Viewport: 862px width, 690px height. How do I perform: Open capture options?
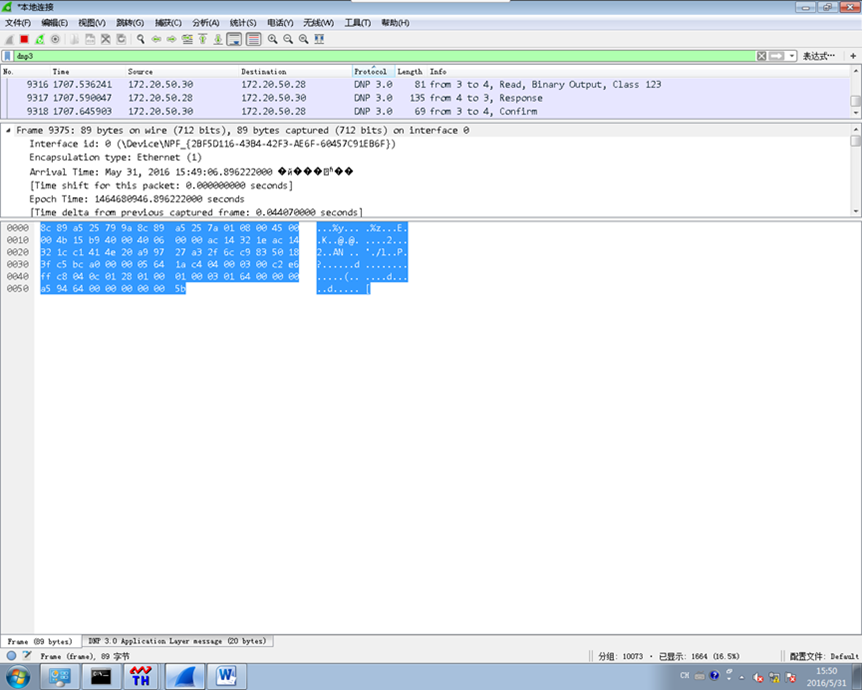coord(55,39)
